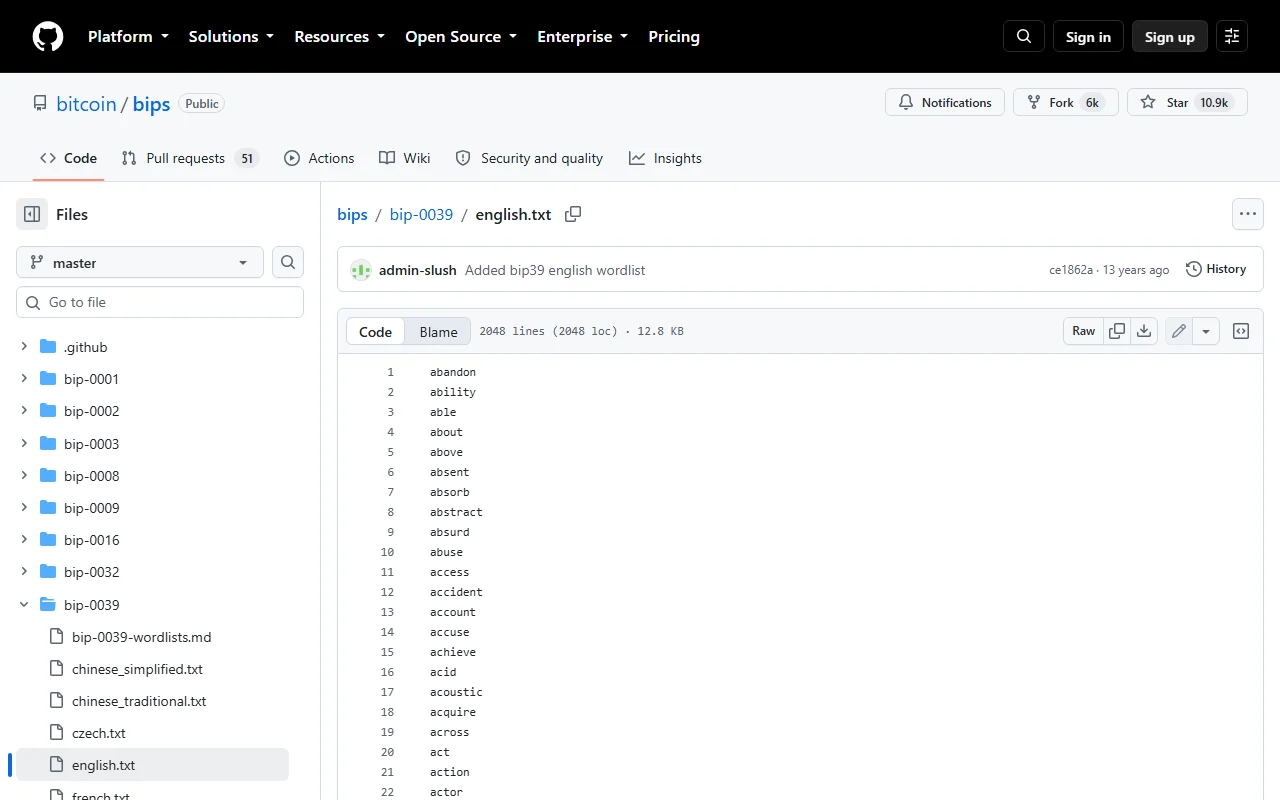The image size is (1280, 800).
Task: Click the bell icon in Notifications
Action: click(906, 102)
